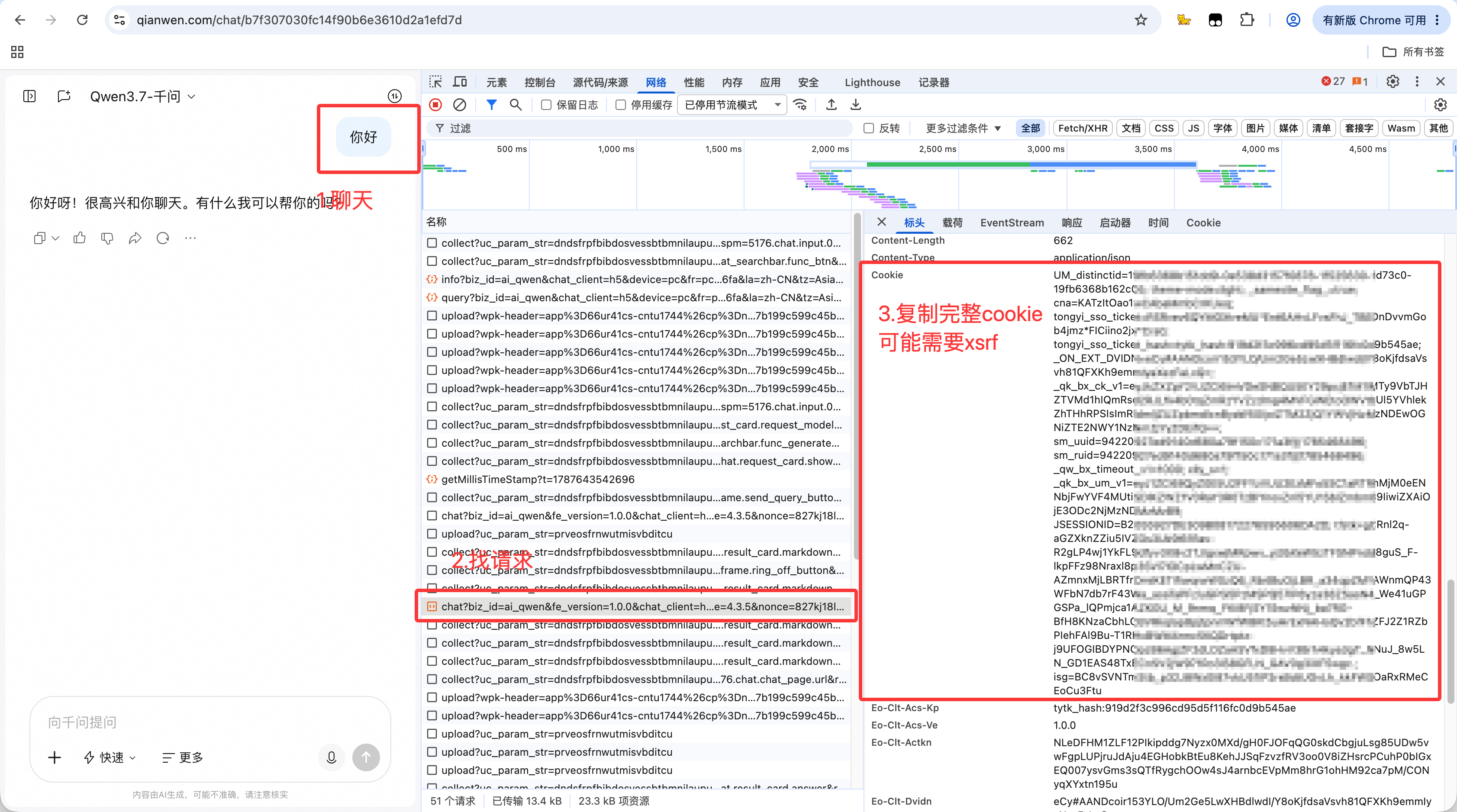The image size is (1457, 812).
Task: Open DevTools three-dot more menu
Action: point(1417,81)
